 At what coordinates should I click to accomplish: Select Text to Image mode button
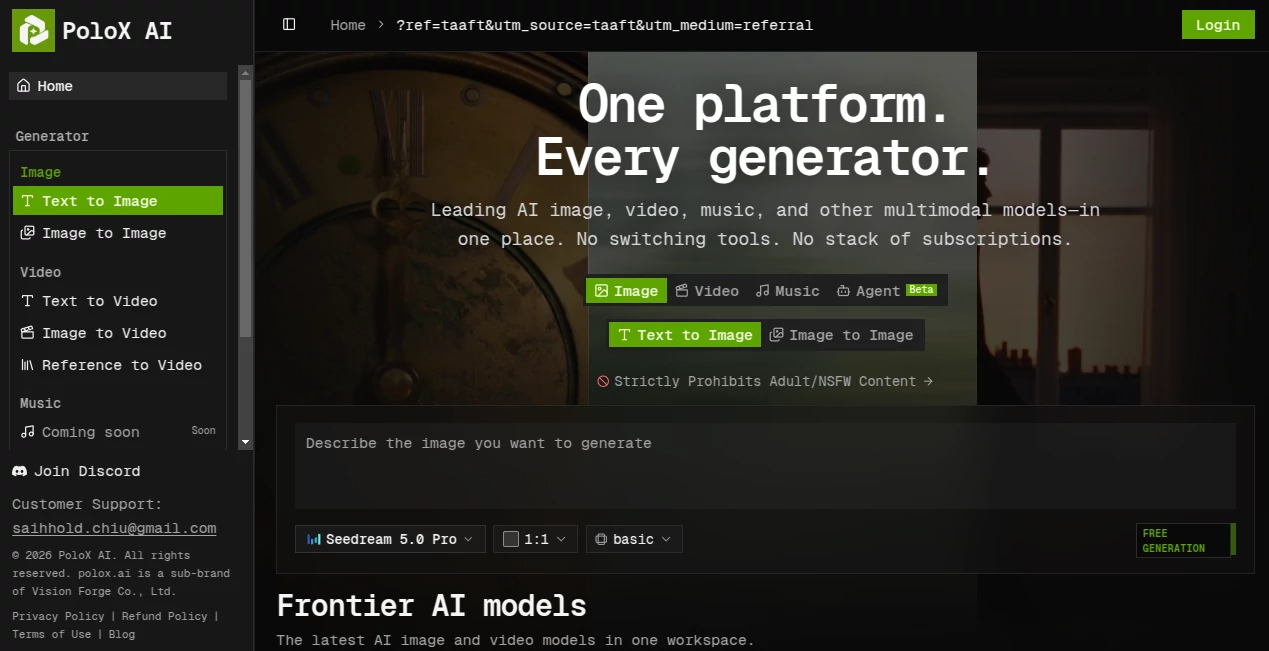[x=685, y=335]
